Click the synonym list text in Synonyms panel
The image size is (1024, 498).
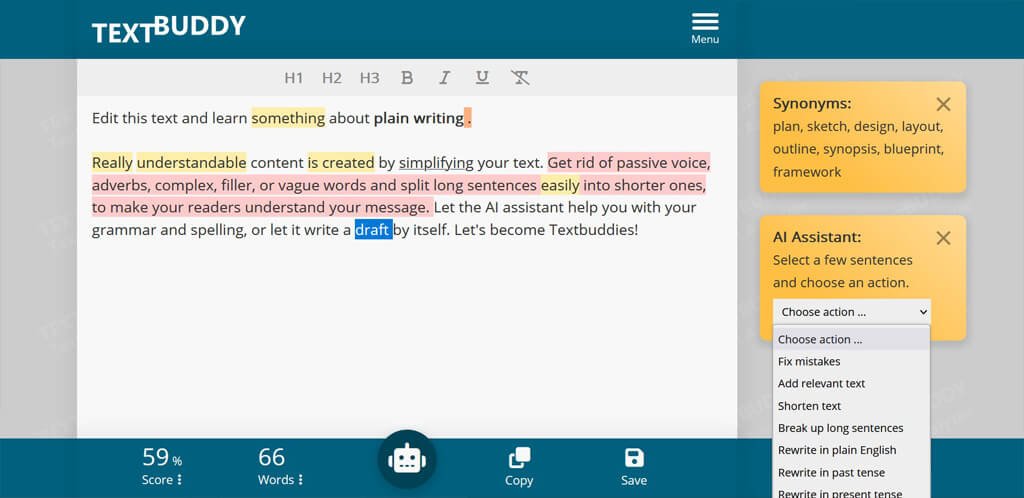[x=858, y=149]
